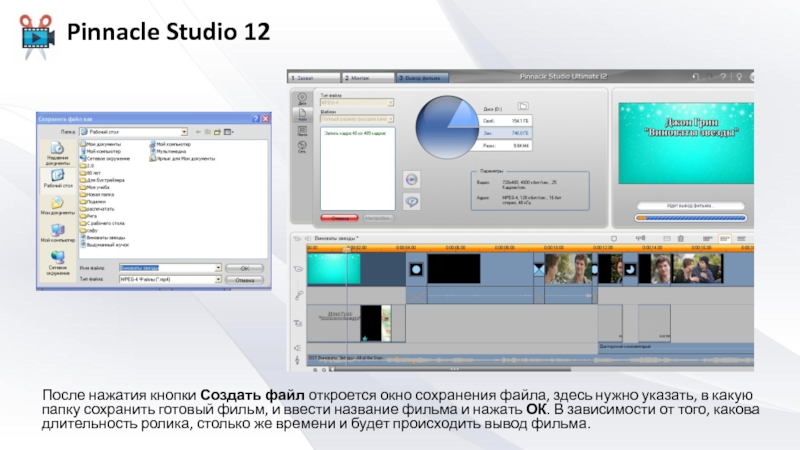Click the QuickTime player launch icon
800x450 pixels.
(x=412, y=202)
